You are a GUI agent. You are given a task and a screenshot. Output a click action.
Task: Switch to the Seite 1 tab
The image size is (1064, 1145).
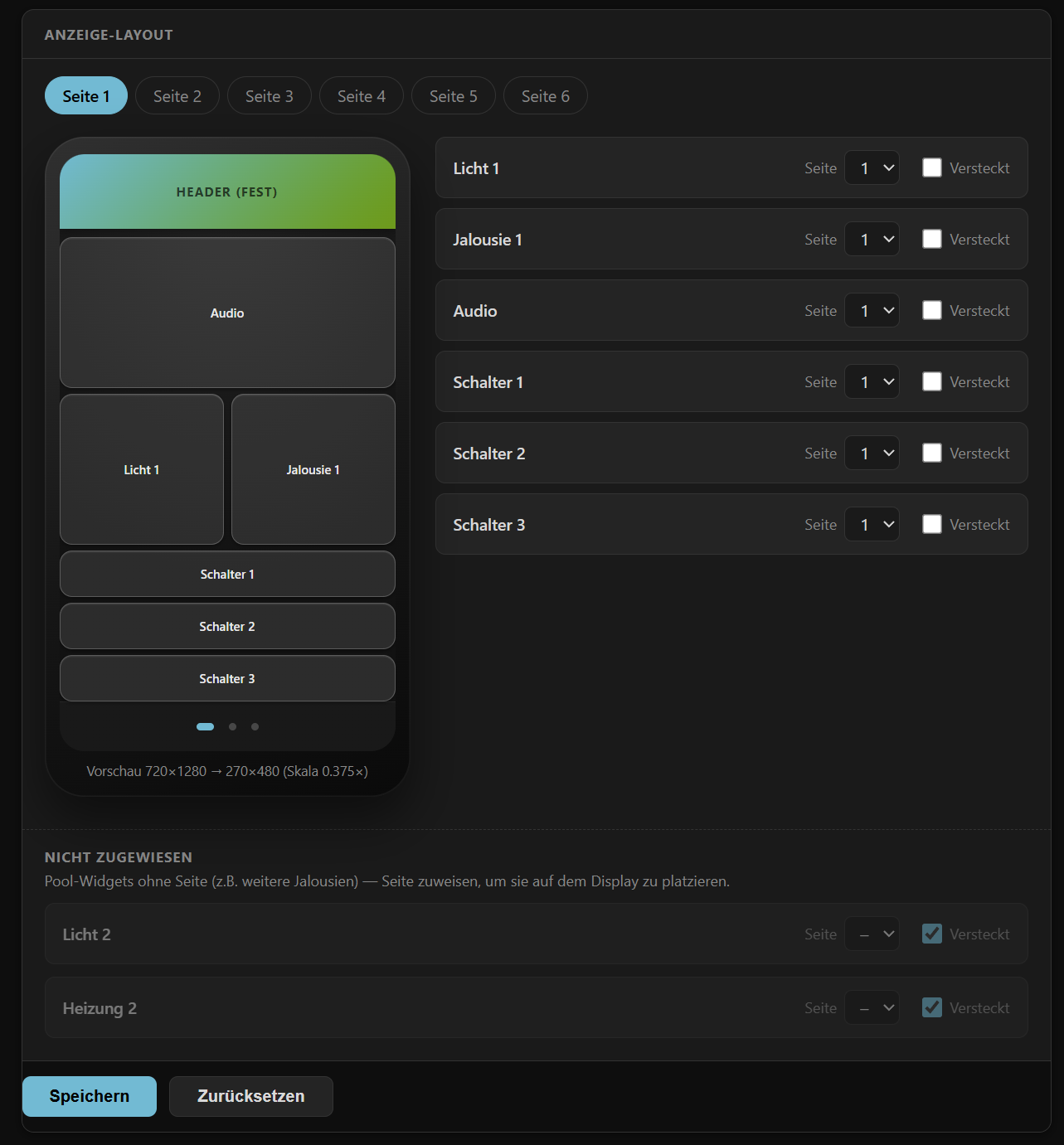[x=86, y=95]
